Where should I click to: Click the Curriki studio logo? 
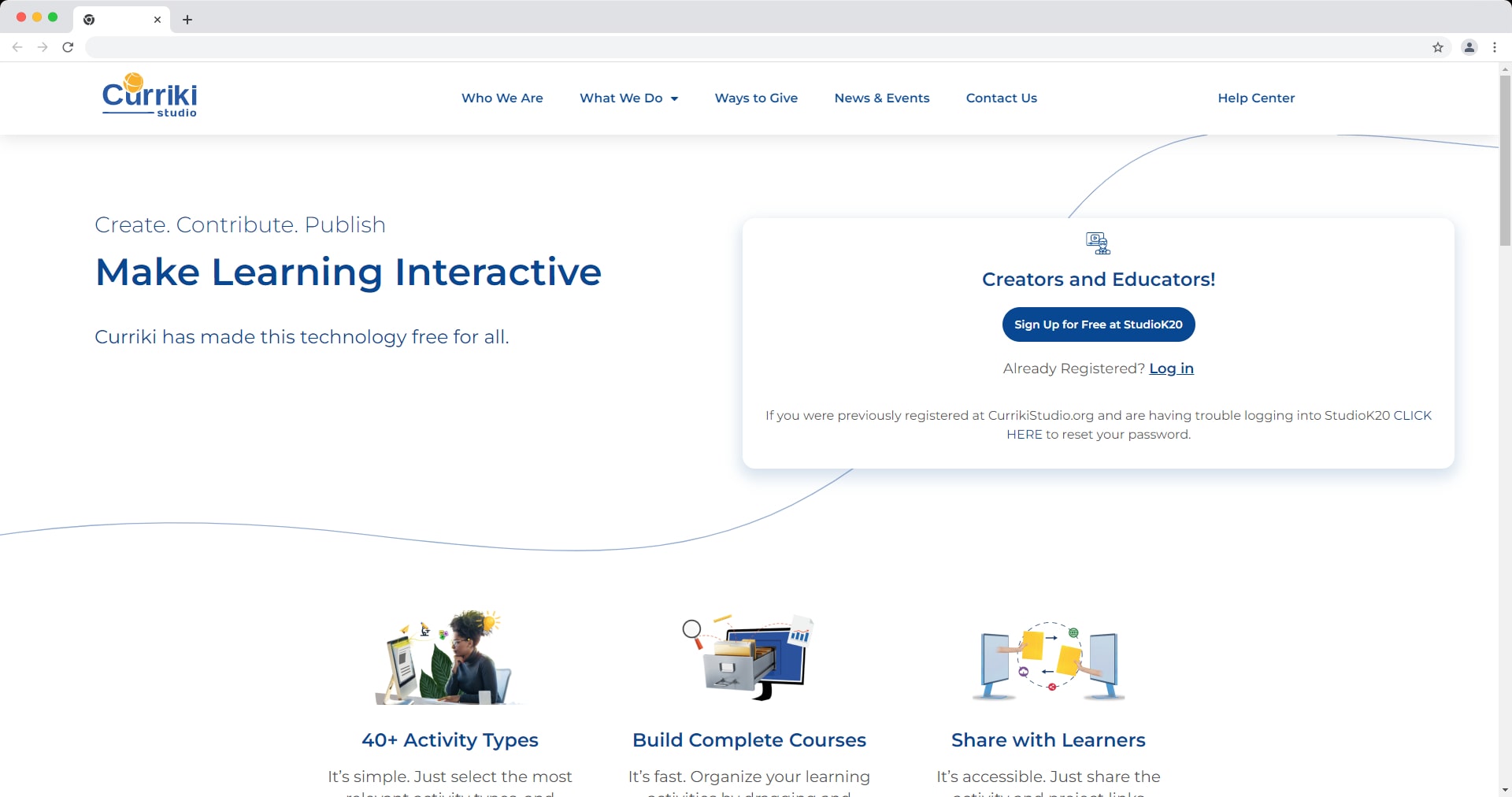pos(149,95)
